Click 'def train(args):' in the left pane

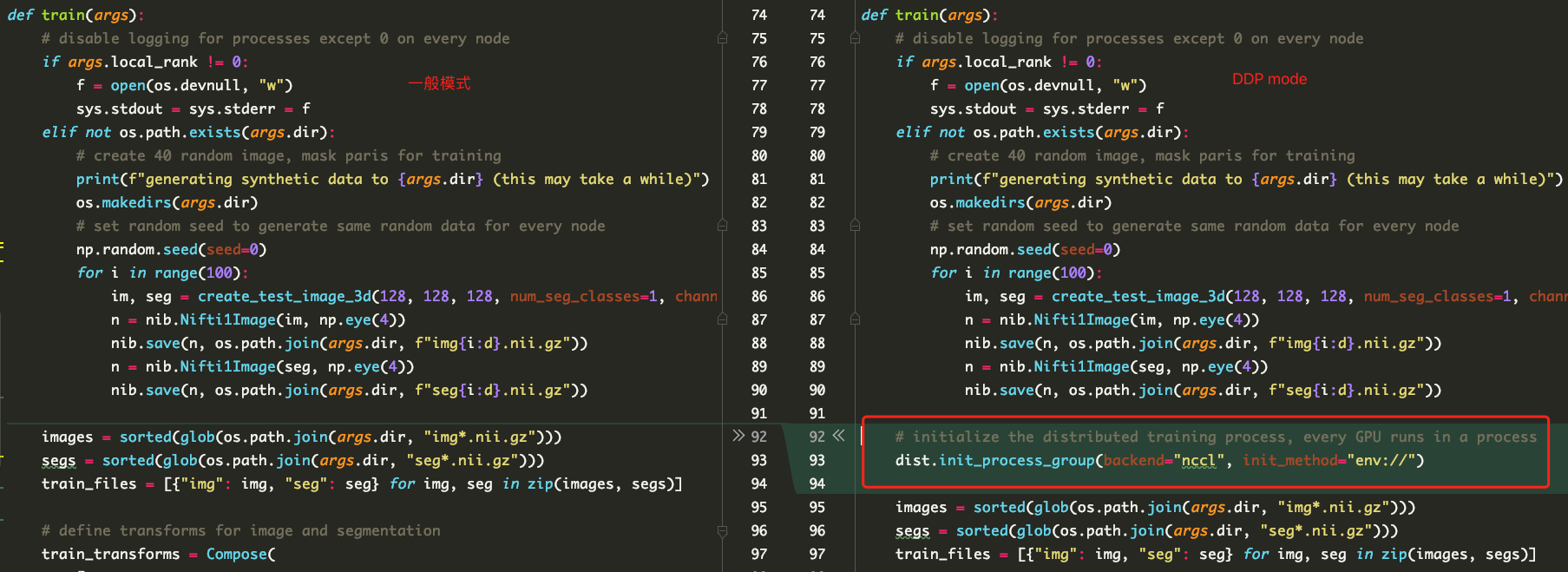click(x=75, y=15)
